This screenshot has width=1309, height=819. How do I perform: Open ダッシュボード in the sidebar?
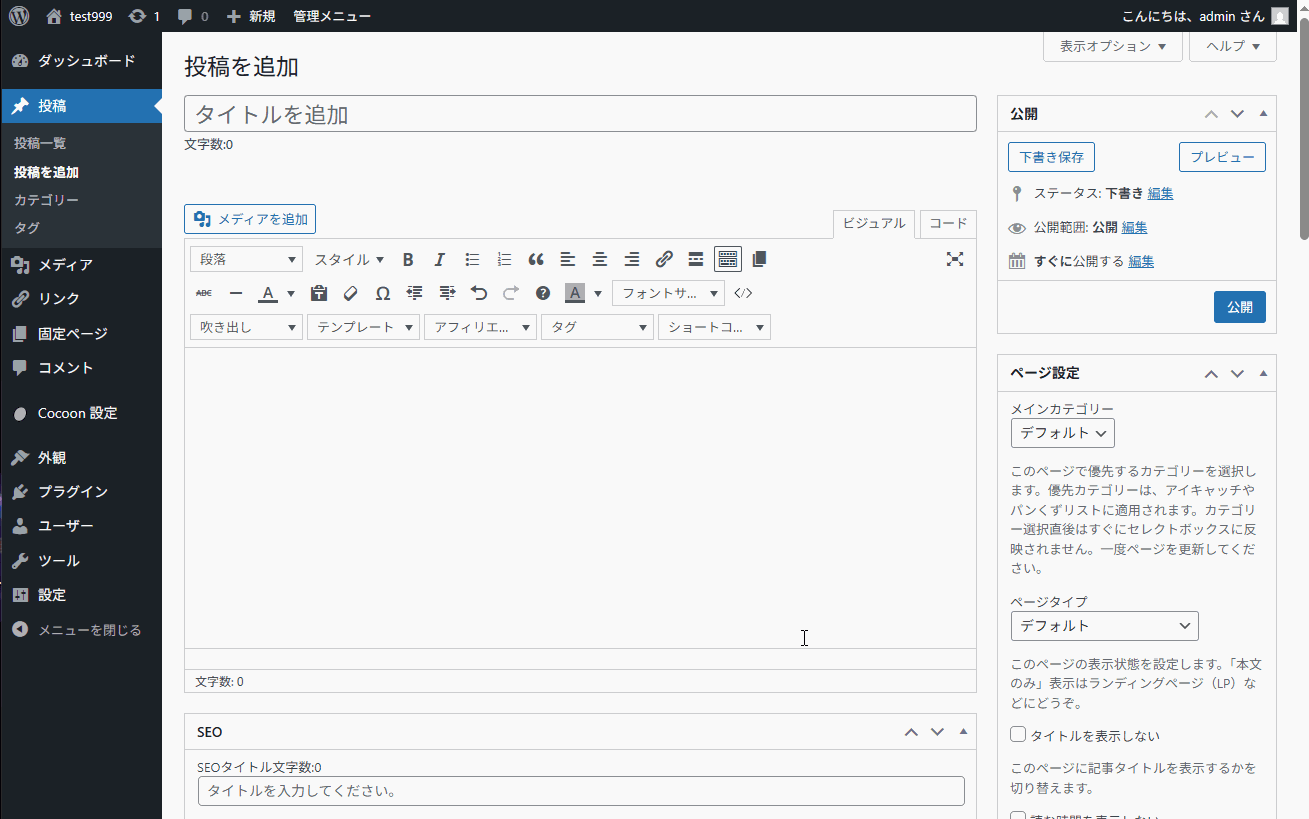81,61
